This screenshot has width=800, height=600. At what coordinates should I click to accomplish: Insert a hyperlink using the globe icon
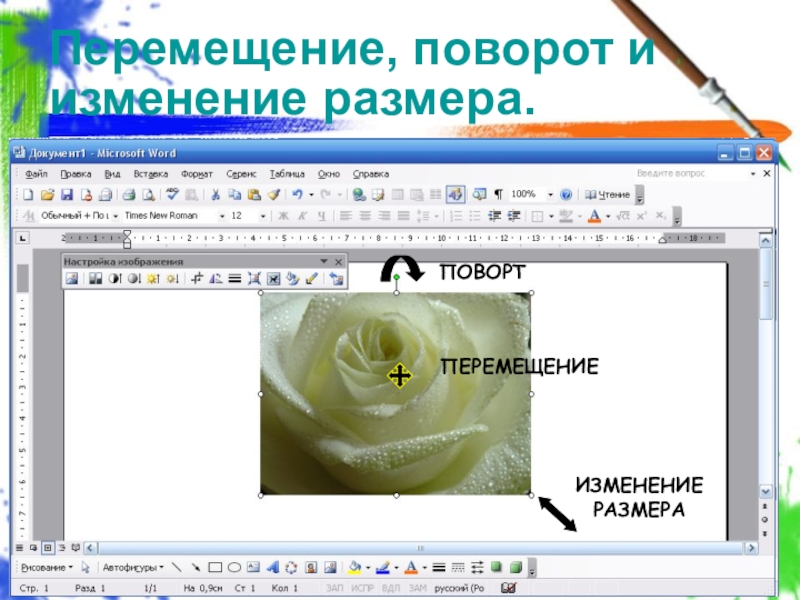359,194
